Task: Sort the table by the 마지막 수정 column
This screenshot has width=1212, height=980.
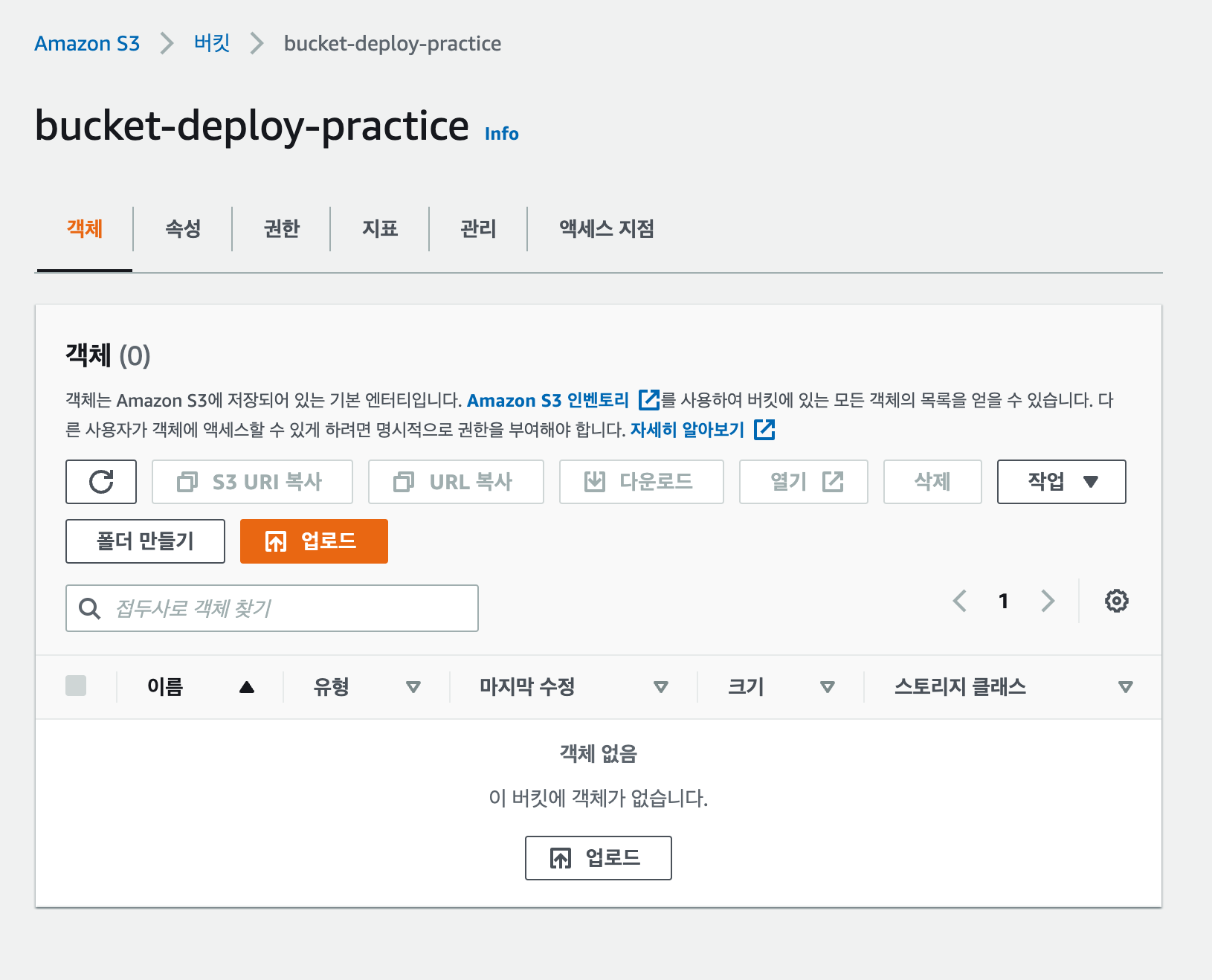Action: (x=574, y=687)
